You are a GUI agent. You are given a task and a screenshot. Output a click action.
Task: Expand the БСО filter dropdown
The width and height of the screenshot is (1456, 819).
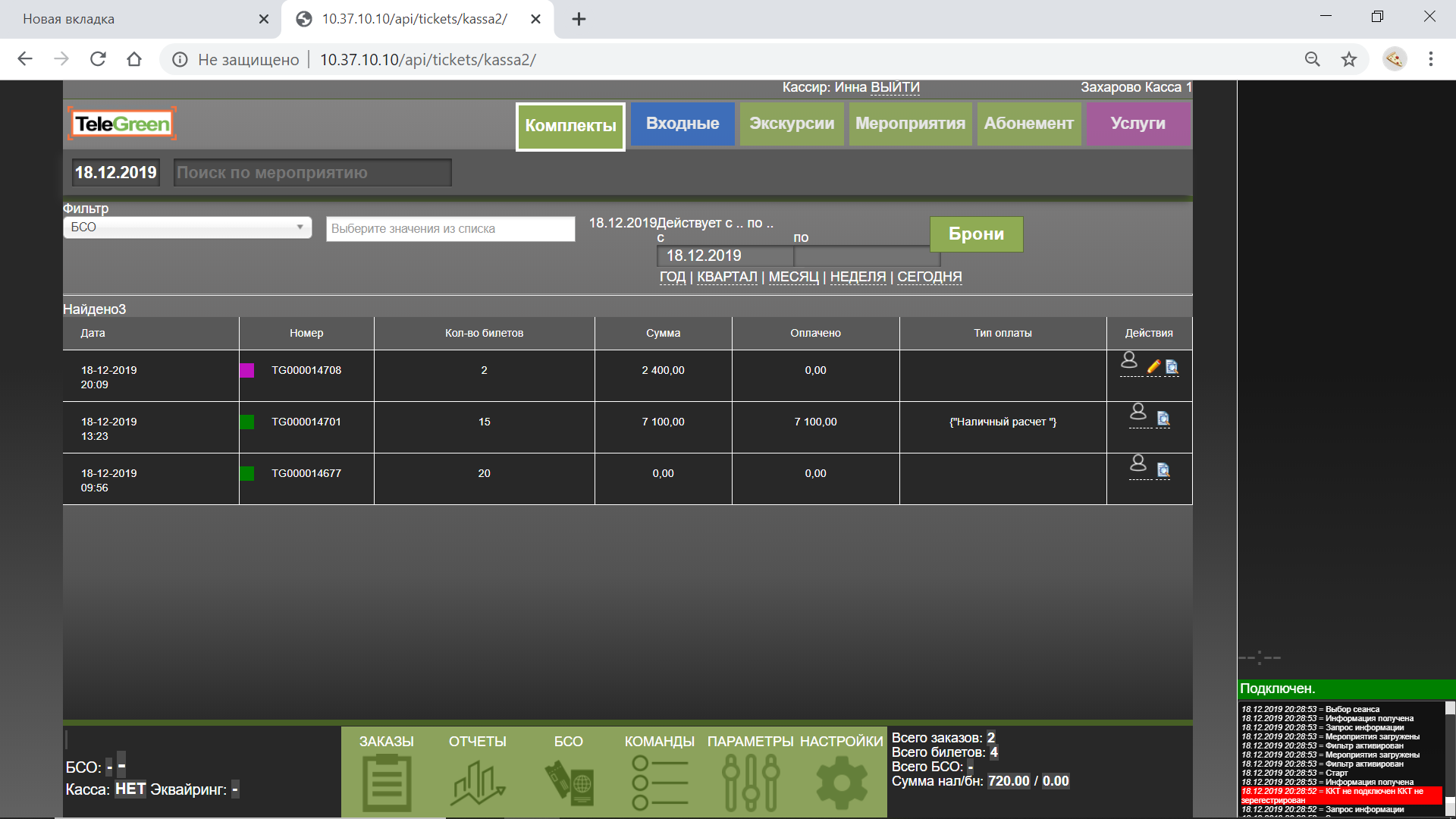pyautogui.click(x=187, y=227)
